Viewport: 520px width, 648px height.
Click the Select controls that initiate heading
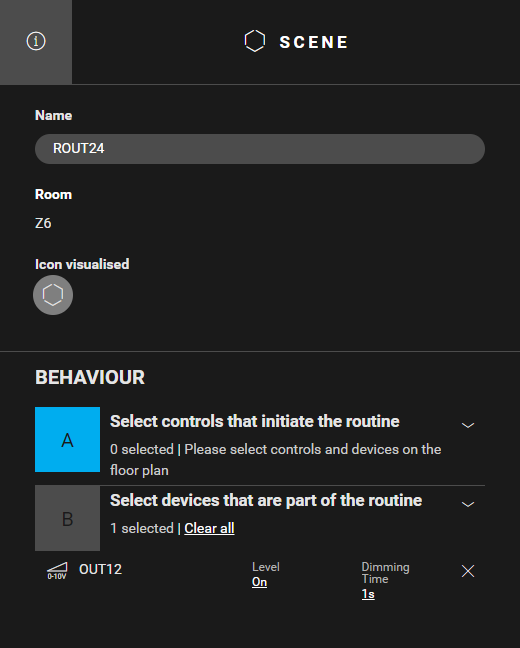coord(255,422)
